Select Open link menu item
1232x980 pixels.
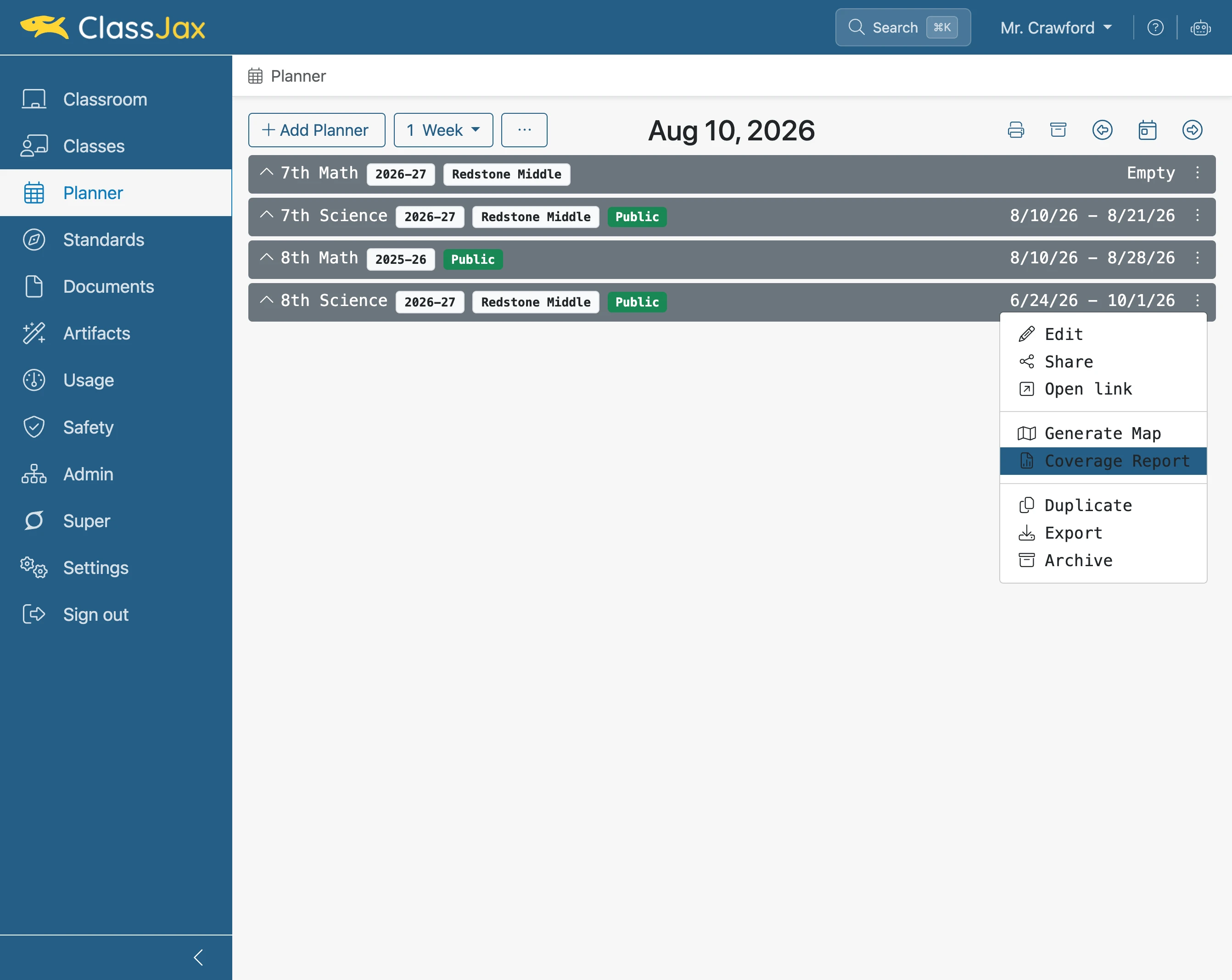(1103, 389)
